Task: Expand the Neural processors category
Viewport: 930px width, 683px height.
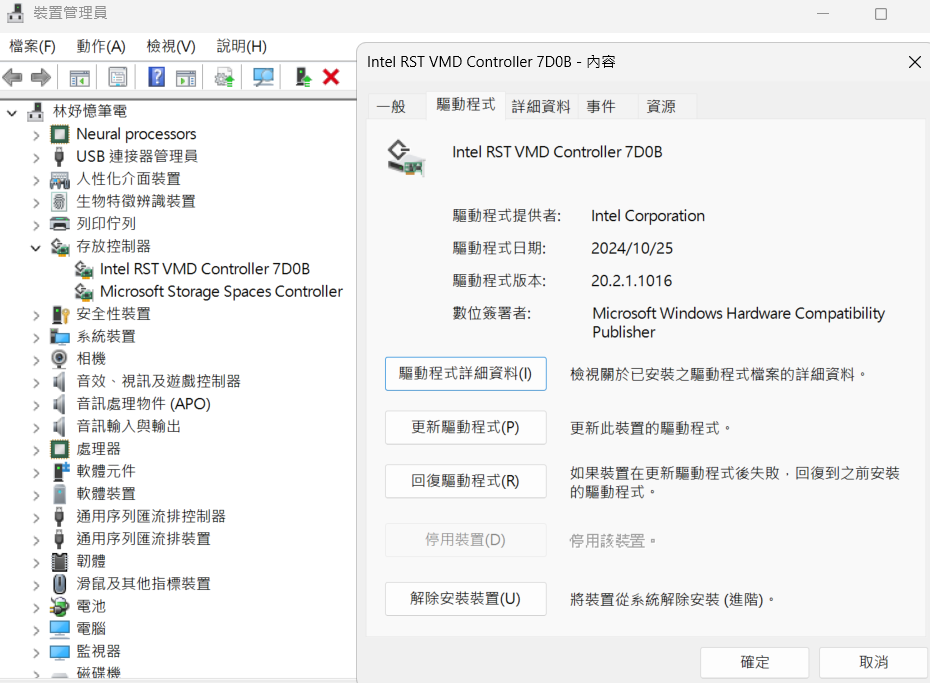Action: click(36, 136)
